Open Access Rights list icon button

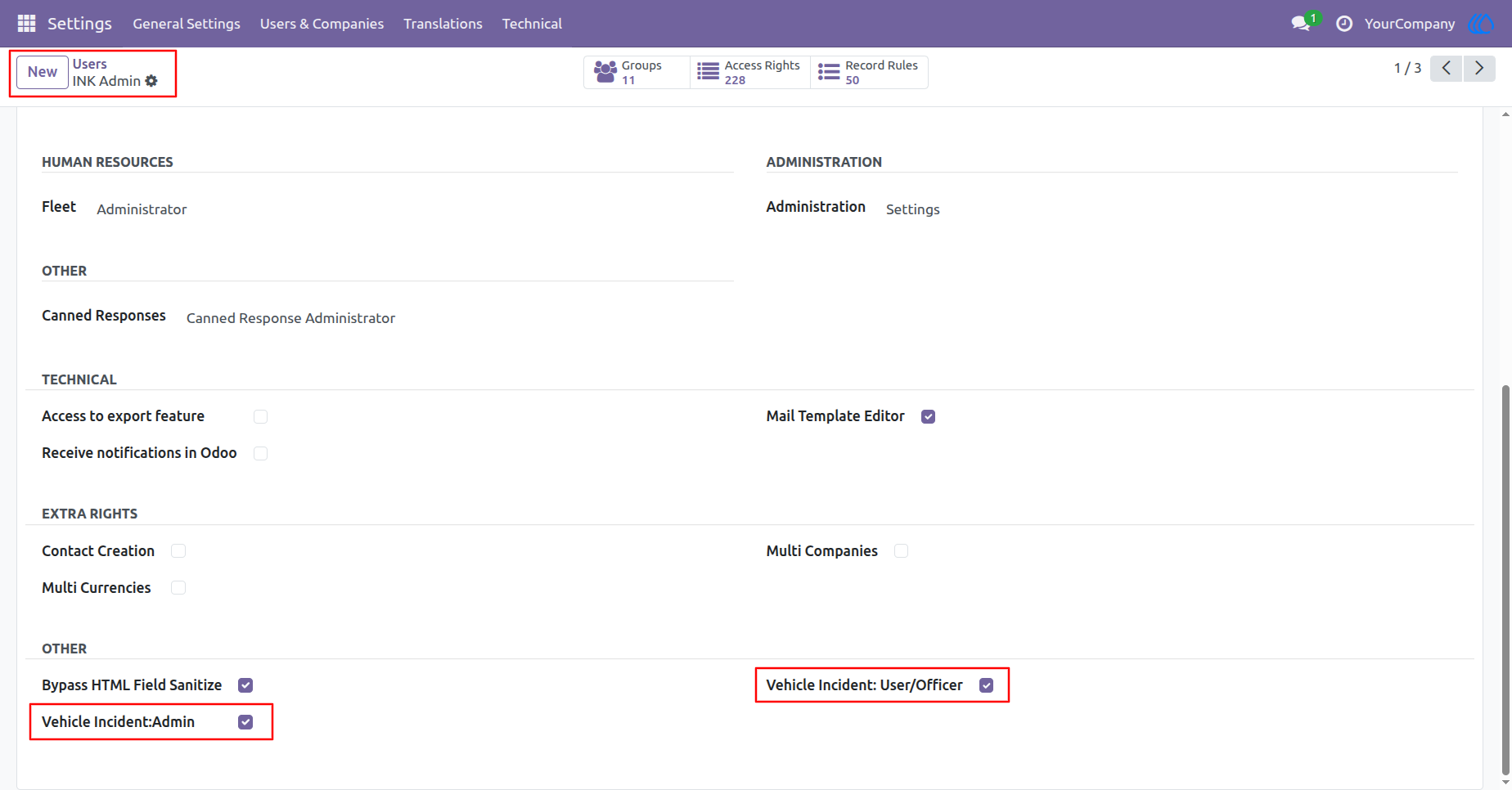[750, 72]
